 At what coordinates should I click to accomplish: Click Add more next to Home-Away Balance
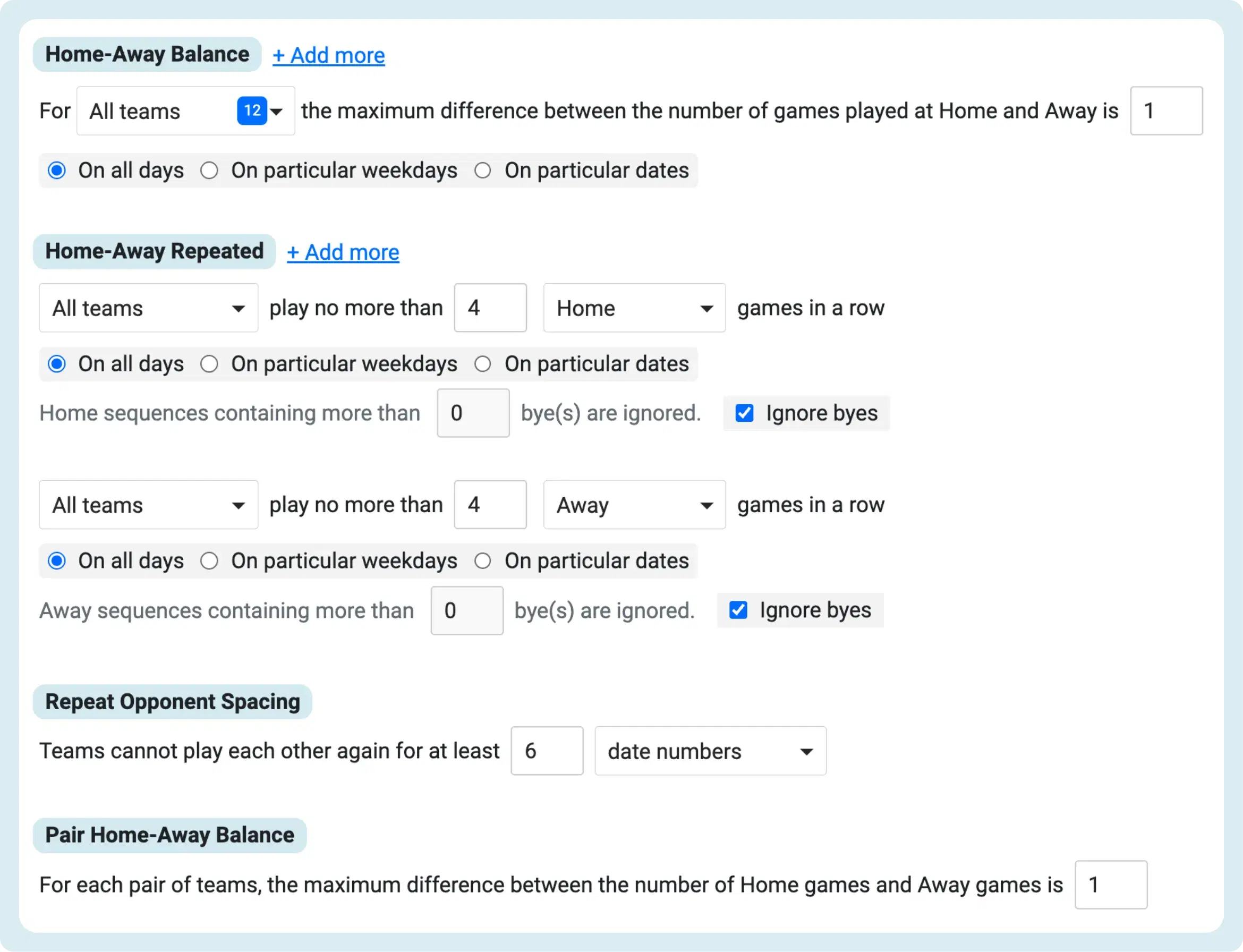[x=329, y=56]
